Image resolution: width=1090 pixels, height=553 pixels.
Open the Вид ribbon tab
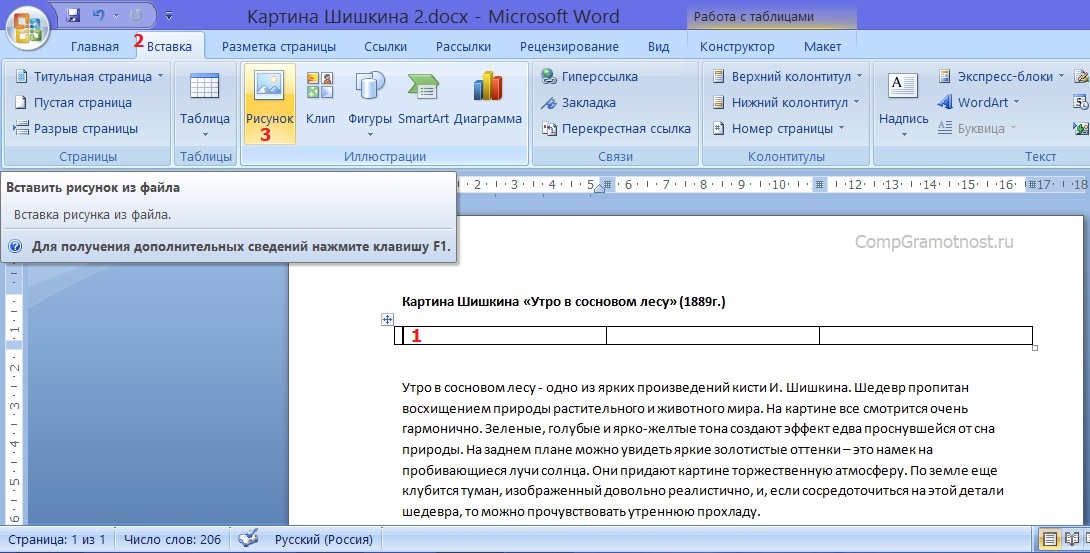(658, 47)
